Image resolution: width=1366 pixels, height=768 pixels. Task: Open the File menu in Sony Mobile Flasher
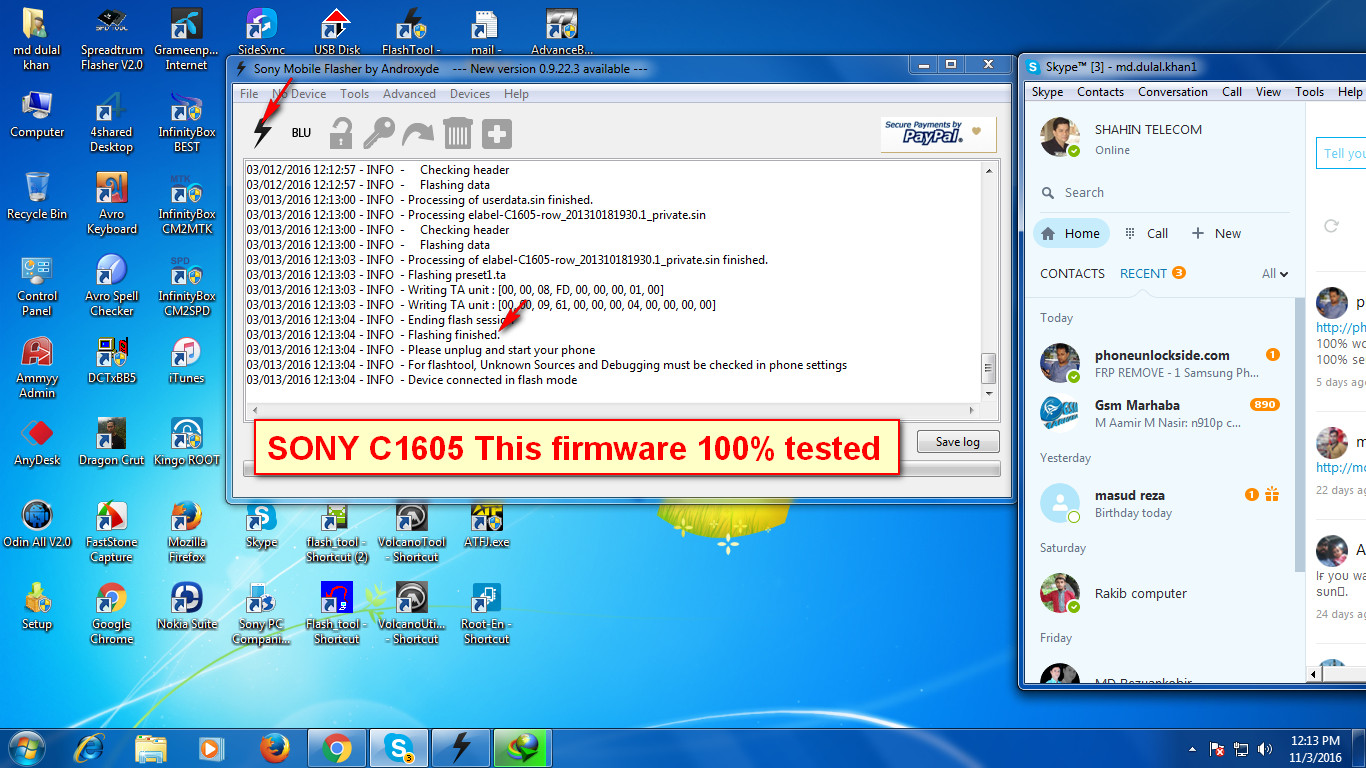coord(249,94)
